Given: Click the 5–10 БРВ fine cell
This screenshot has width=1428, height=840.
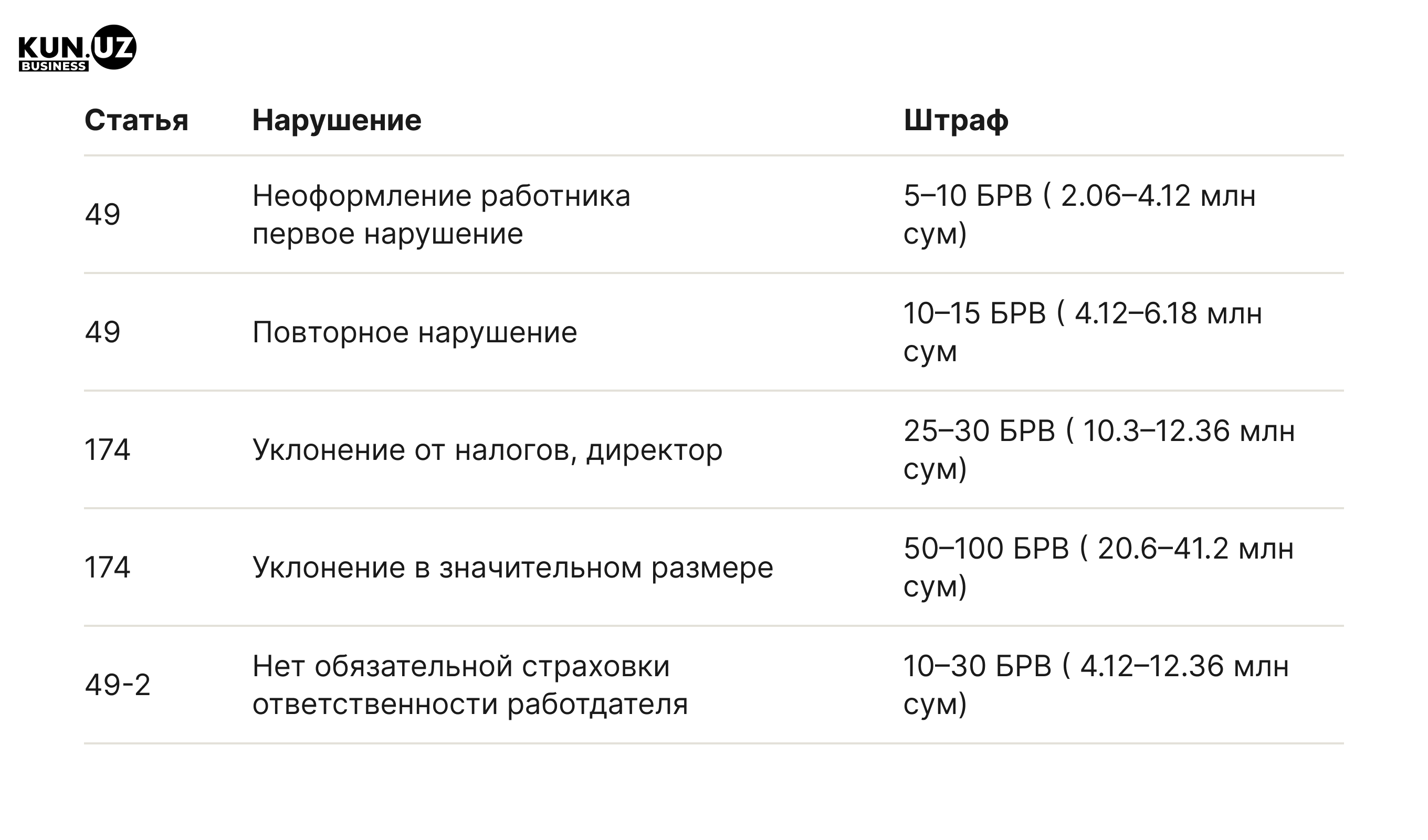Looking at the screenshot, I should coord(1079,214).
